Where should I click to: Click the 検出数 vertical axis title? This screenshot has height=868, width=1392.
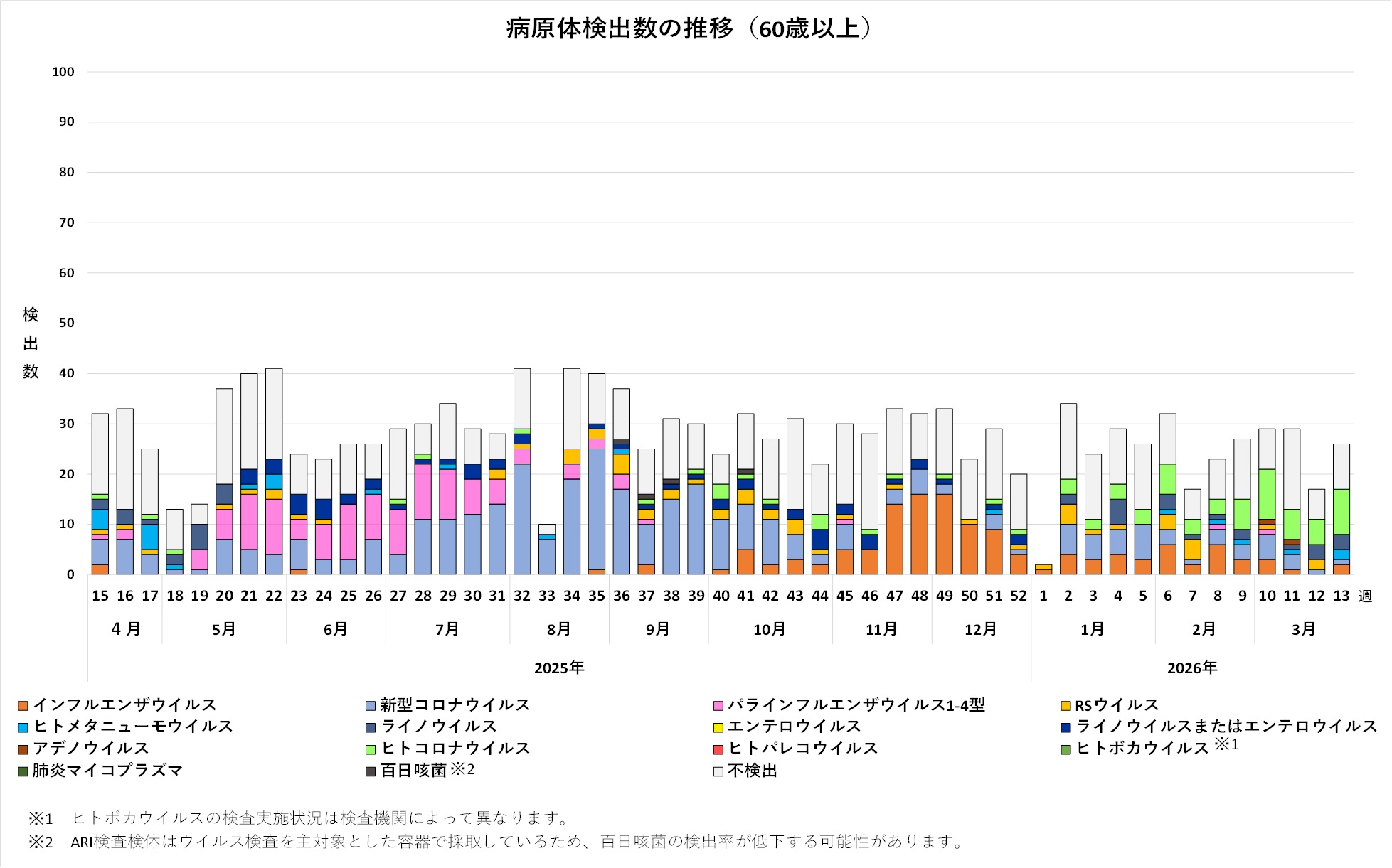coord(31,343)
